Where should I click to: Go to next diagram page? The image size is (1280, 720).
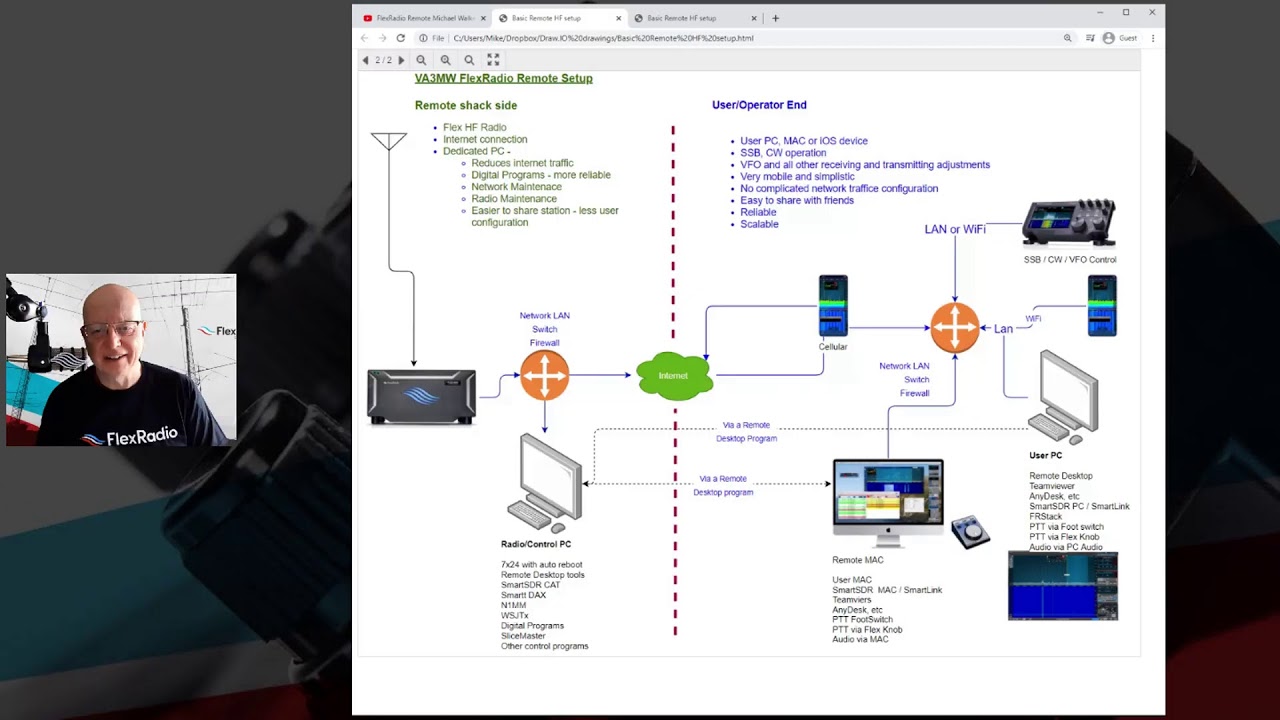tap(401, 60)
